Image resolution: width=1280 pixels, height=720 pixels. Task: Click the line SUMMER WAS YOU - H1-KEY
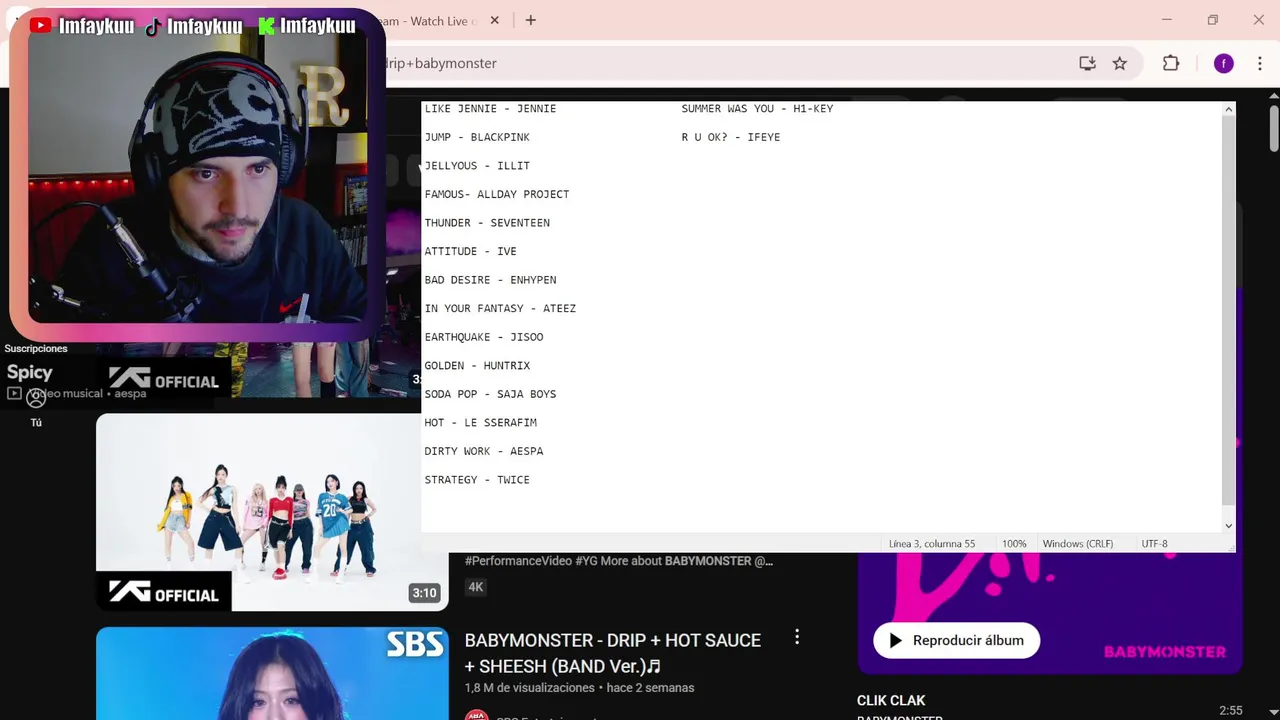coord(757,108)
